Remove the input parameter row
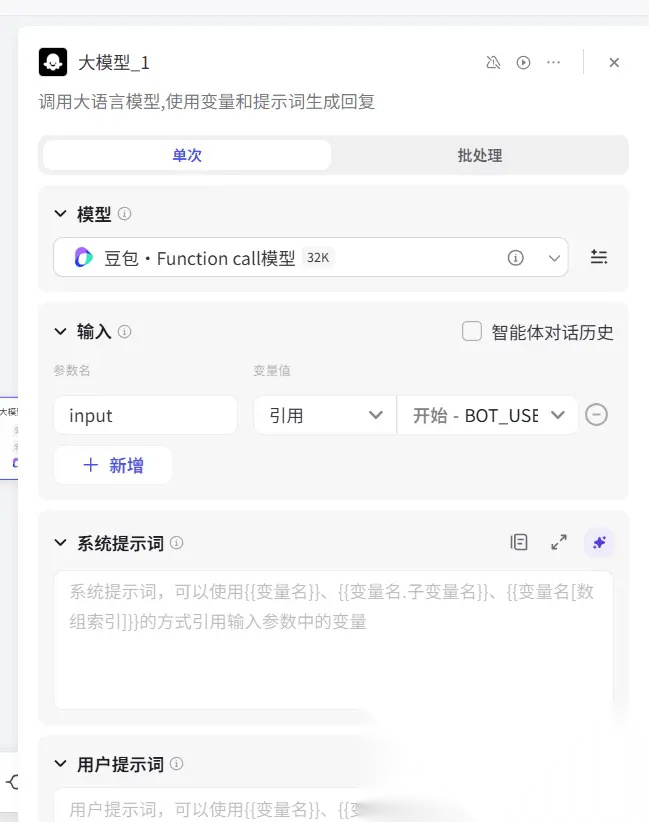The width and height of the screenshot is (649, 822). pyautogui.click(x=596, y=415)
